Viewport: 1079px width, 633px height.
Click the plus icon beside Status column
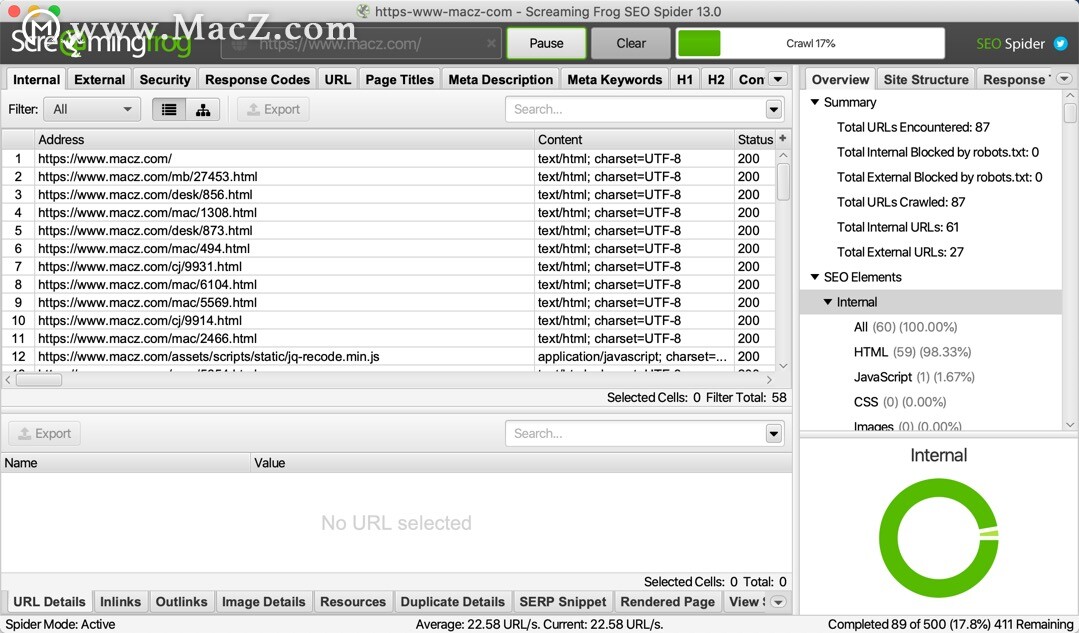(782, 138)
